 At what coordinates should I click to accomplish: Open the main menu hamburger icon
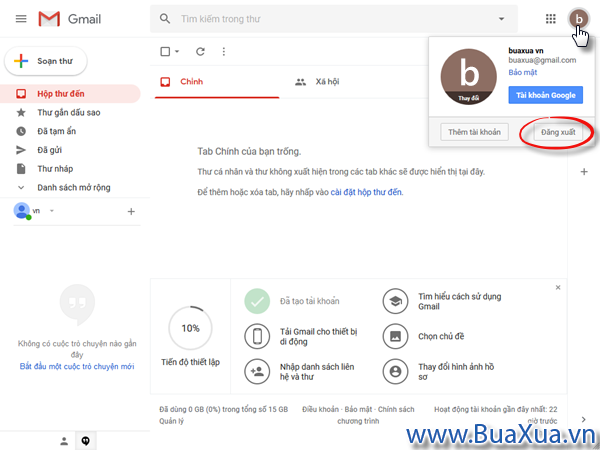tap(21, 19)
